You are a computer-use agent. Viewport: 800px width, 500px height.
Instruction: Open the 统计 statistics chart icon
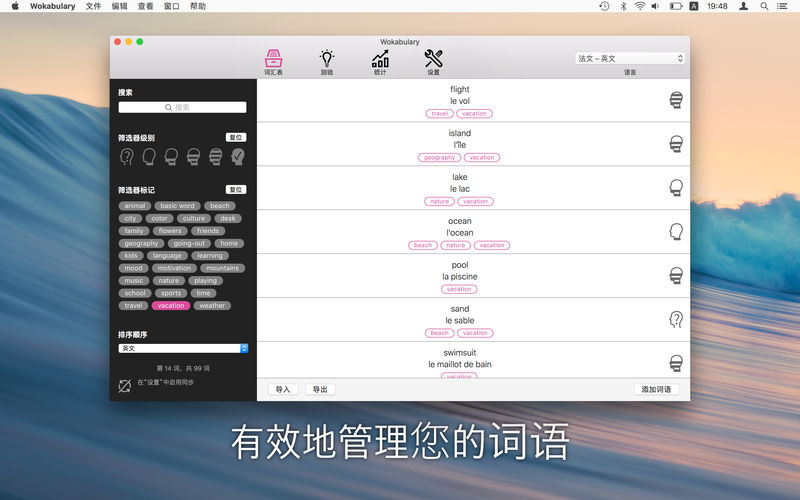[x=380, y=62]
